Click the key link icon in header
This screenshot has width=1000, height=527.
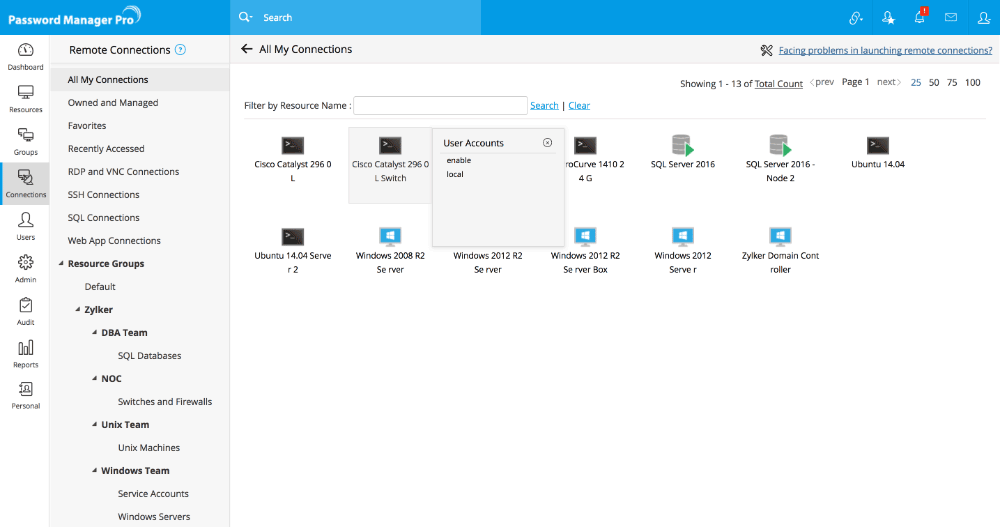tap(856, 18)
